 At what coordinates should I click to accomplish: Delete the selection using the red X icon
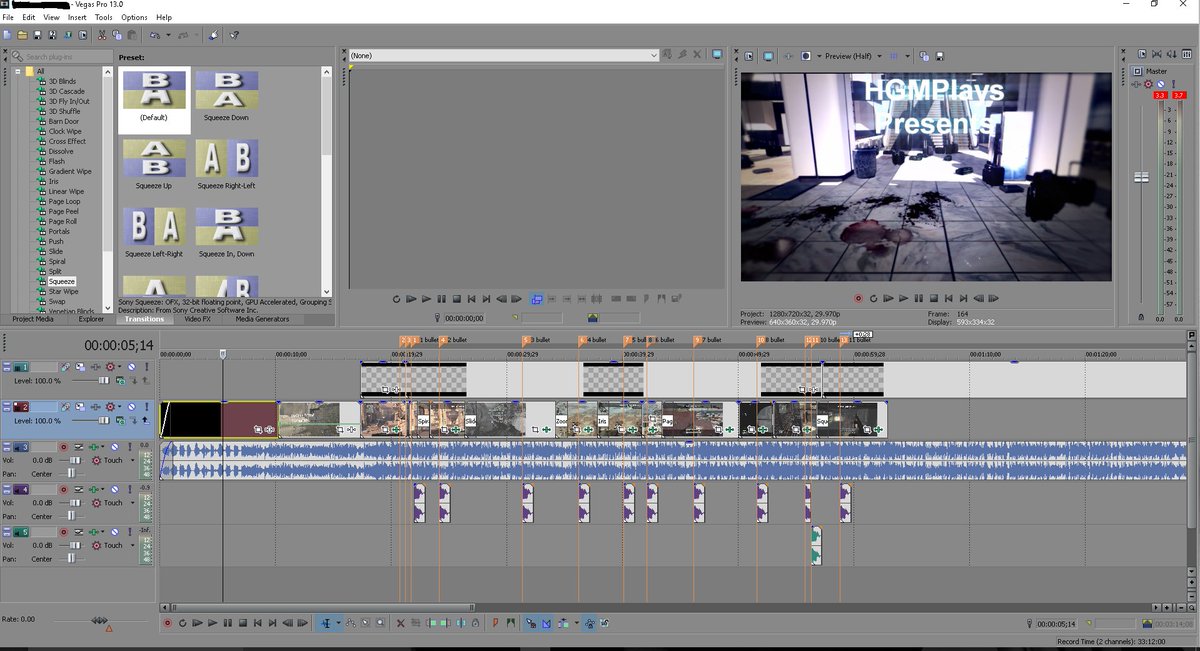click(x=400, y=623)
